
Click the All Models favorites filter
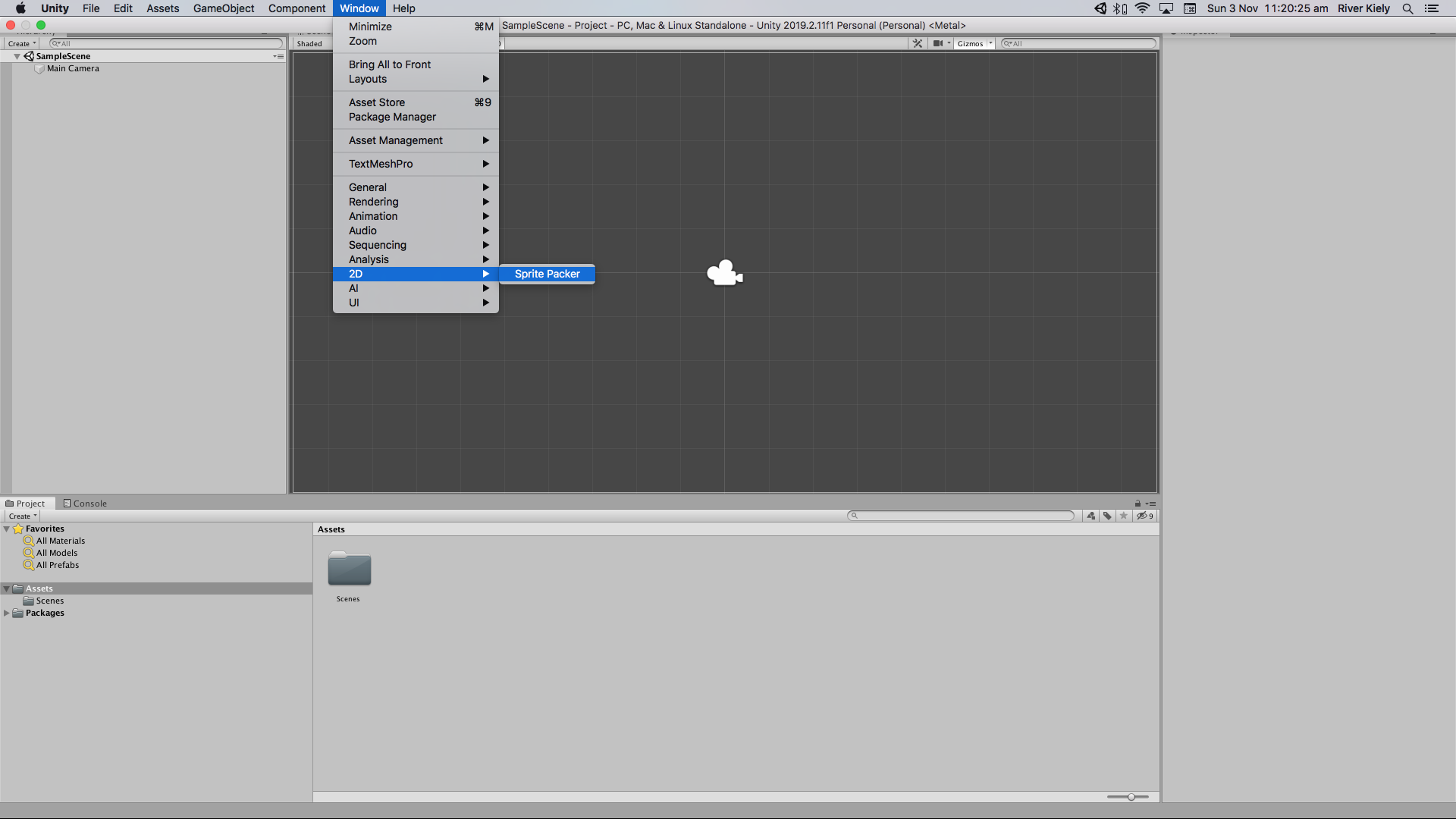click(x=56, y=552)
